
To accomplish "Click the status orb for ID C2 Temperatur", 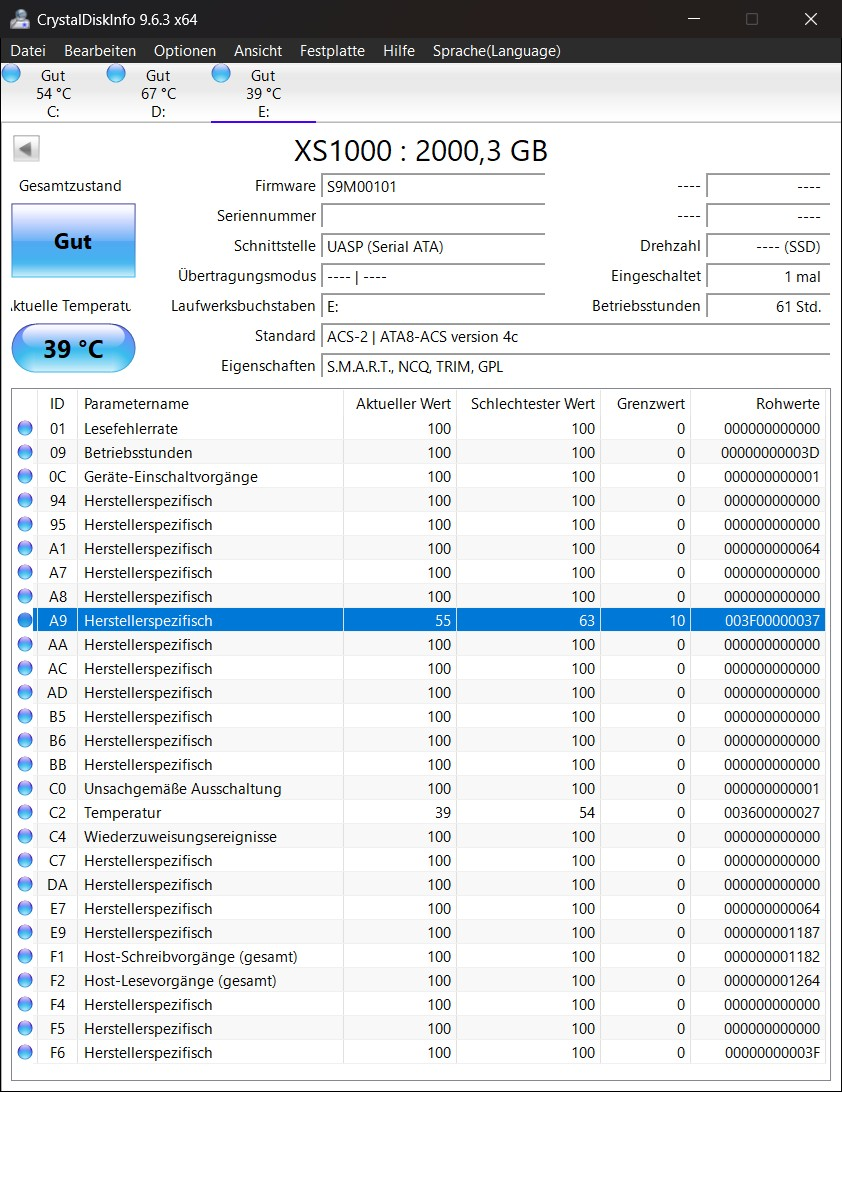I will pos(25,813).
